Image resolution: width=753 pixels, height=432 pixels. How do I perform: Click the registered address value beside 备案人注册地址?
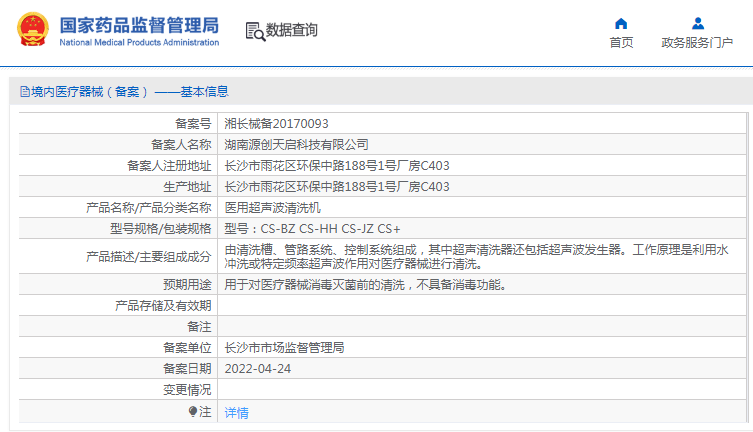coord(337,166)
